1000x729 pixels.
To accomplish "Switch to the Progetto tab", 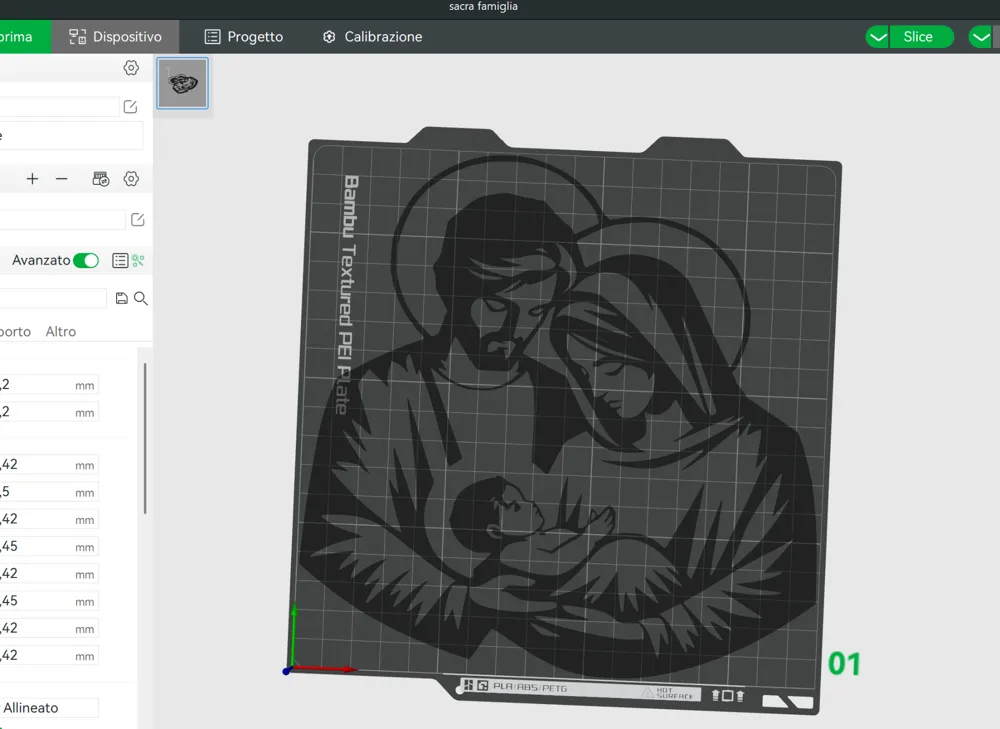I will (244, 37).
